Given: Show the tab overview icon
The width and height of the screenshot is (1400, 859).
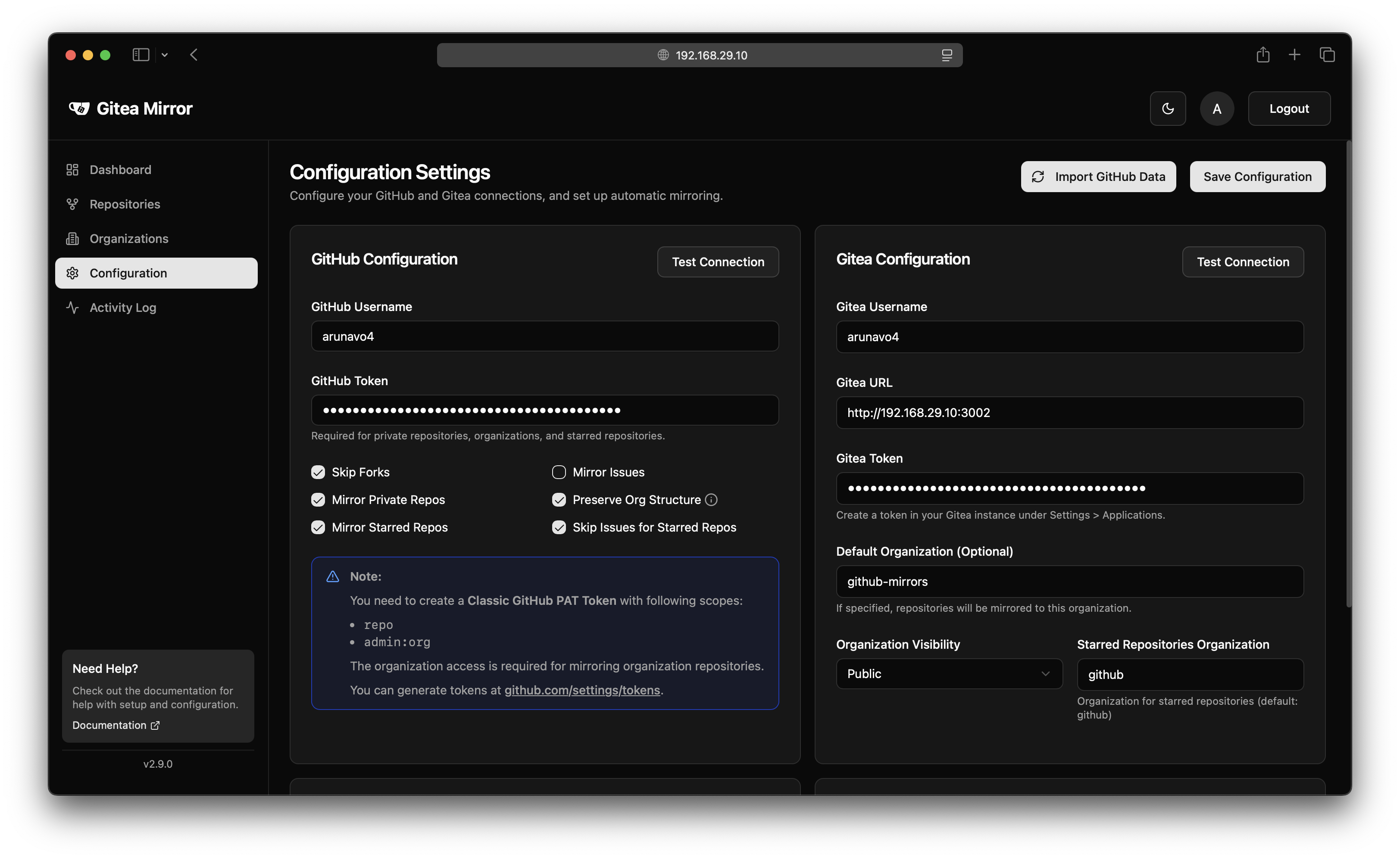Looking at the screenshot, I should click(1327, 55).
